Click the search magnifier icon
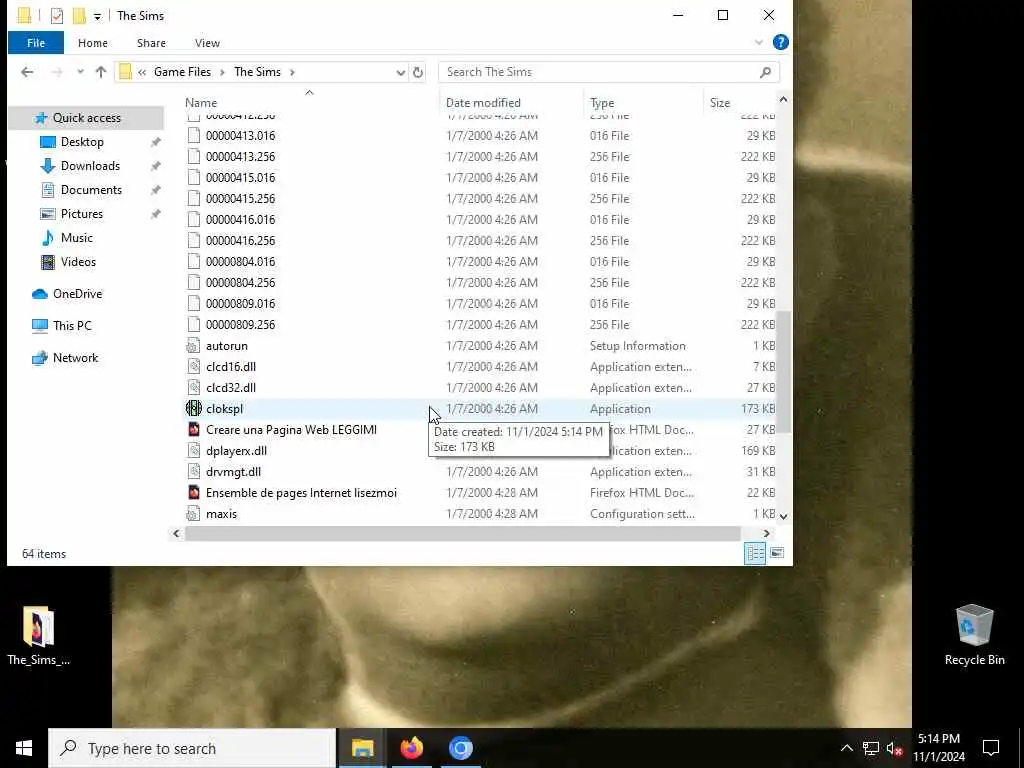The image size is (1024, 768). [765, 72]
